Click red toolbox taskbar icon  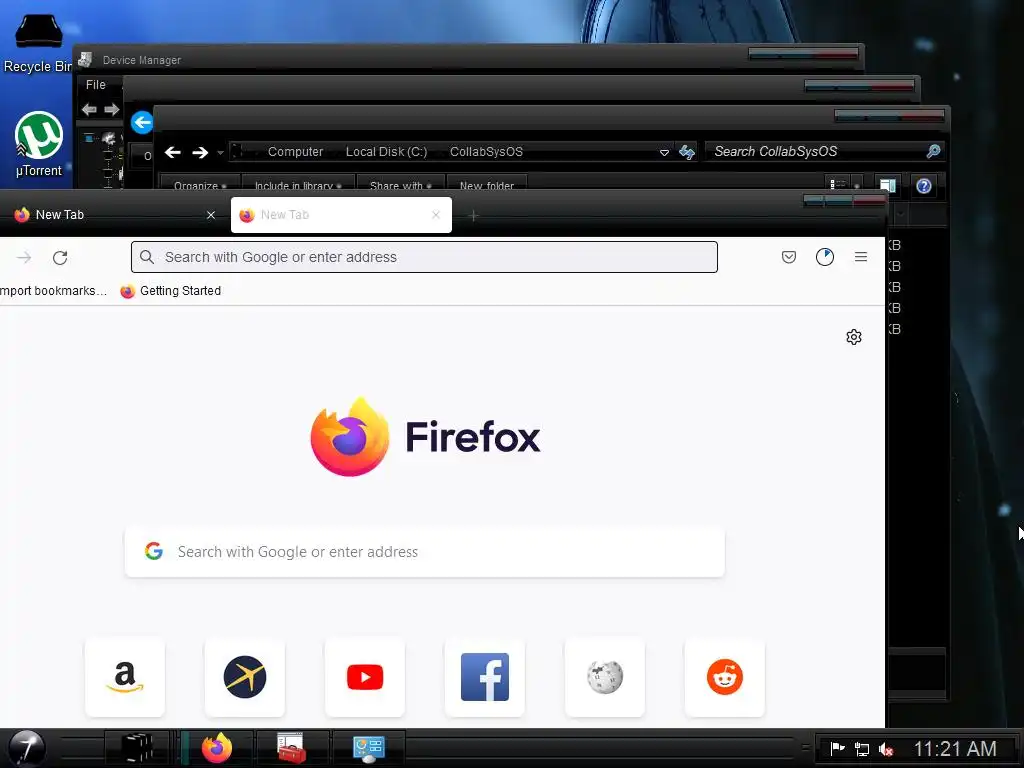tap(291, 748)
